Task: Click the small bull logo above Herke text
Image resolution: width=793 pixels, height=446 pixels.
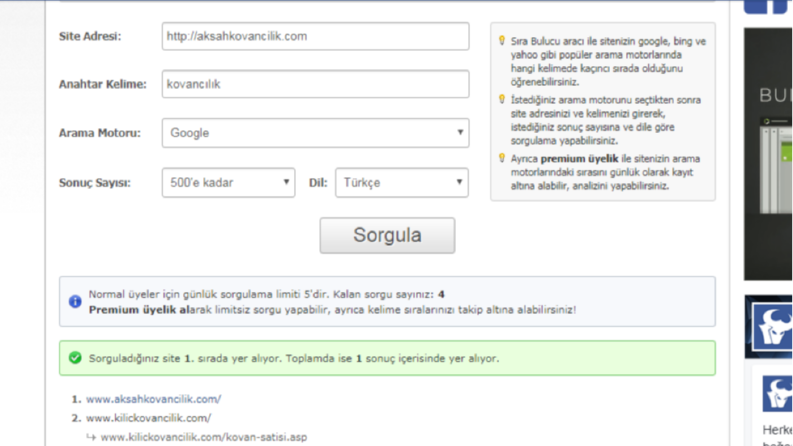Action: [x=777, y=394]
